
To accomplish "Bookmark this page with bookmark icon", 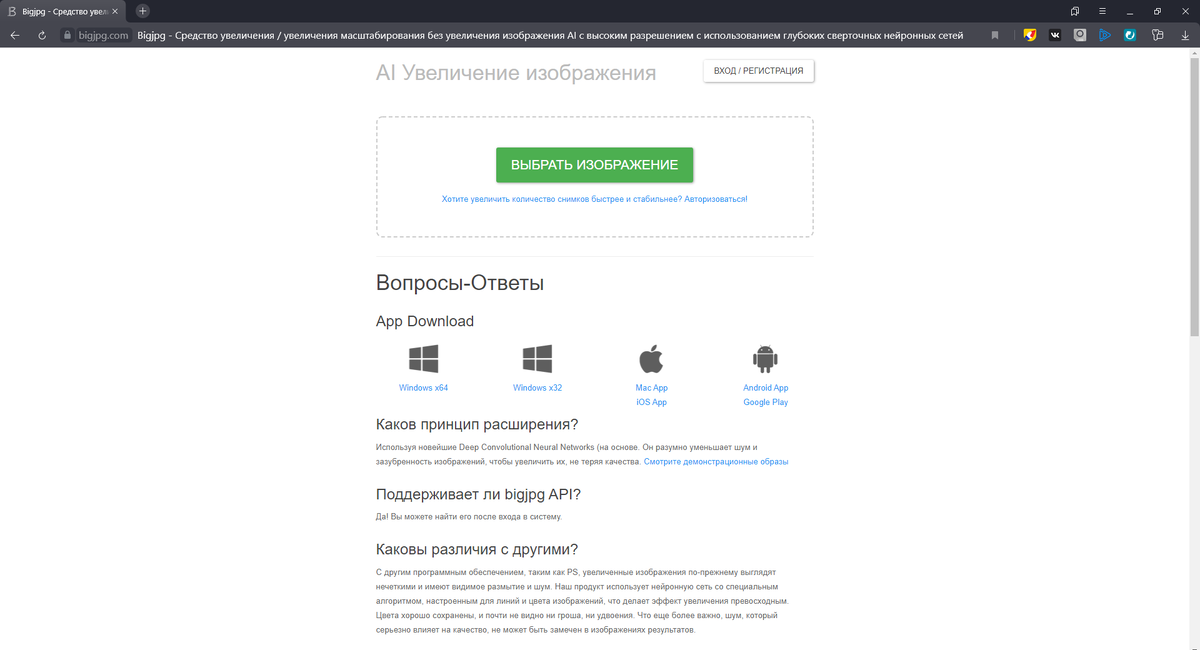I will pyautogui.click(x=995, y=35).
